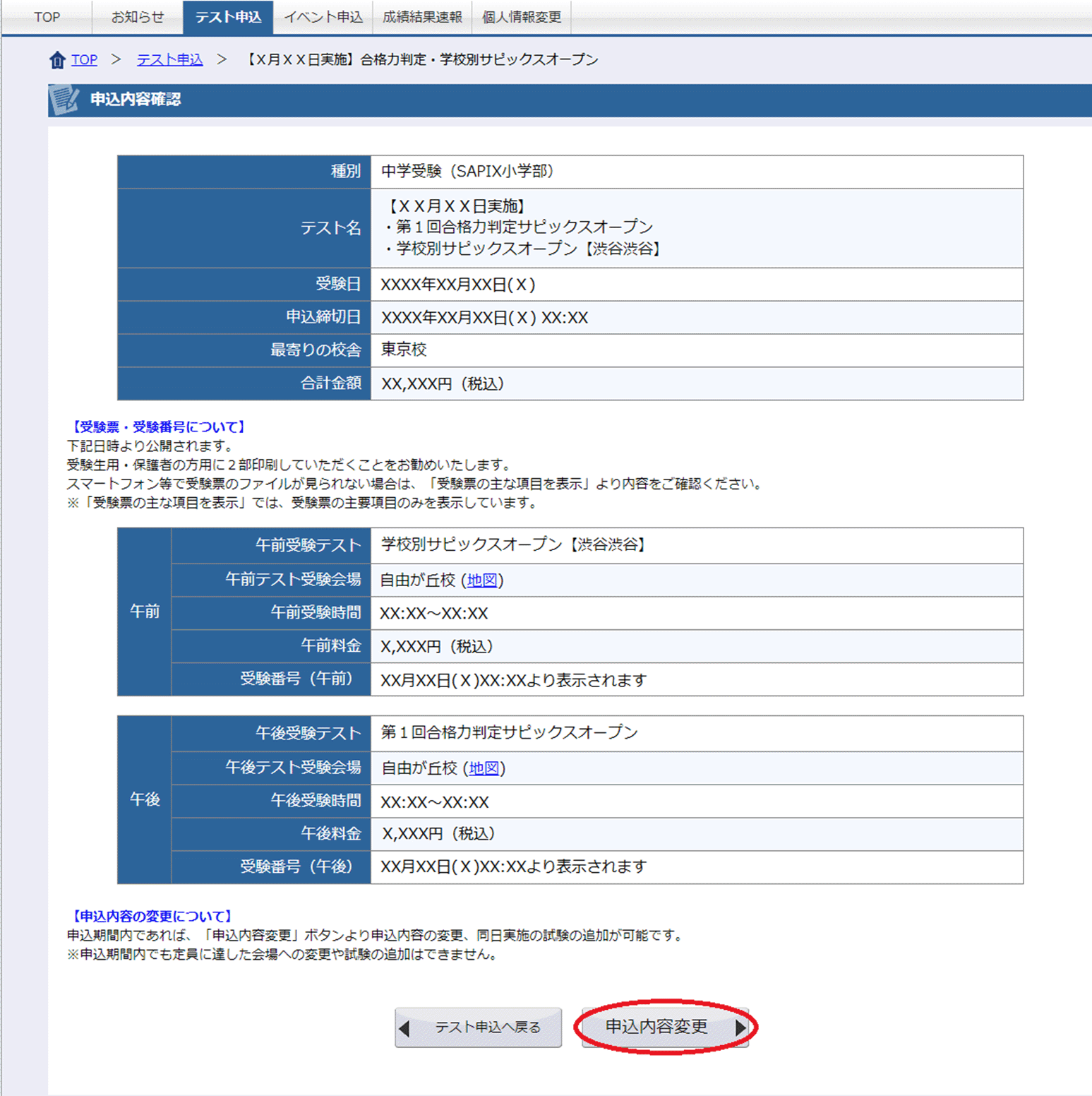The height and width of the screenshot is (1096, 1092).
Task: Click the 申込内容変更 button
Action: pos(665,1027)
